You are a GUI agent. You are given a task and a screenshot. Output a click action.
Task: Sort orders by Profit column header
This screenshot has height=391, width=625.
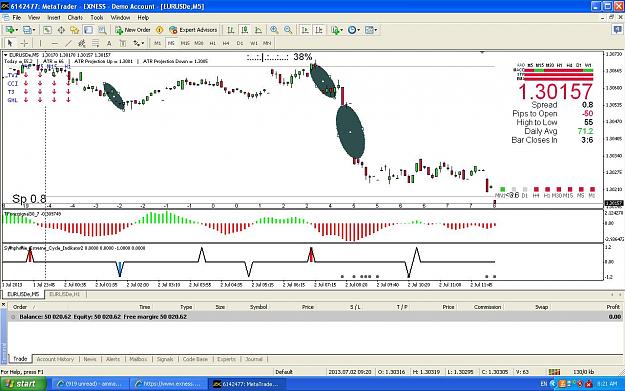[613, 307]
